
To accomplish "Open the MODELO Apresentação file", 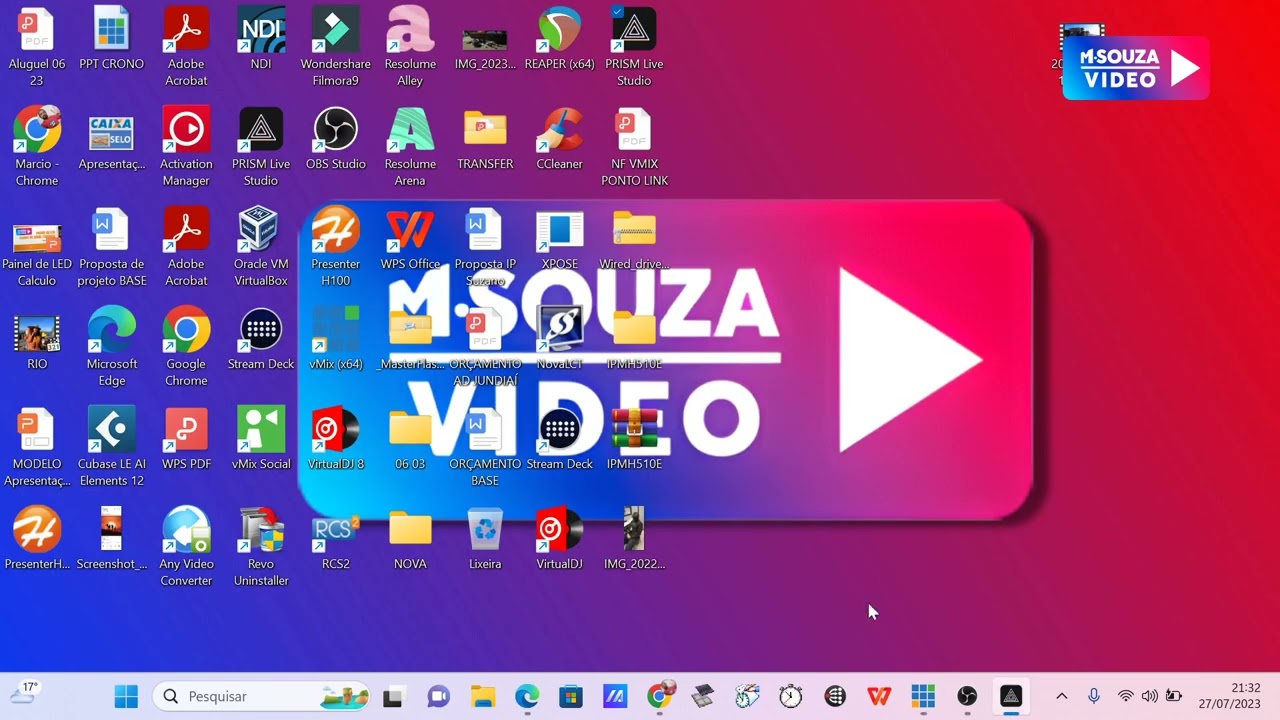I will 37,446.
